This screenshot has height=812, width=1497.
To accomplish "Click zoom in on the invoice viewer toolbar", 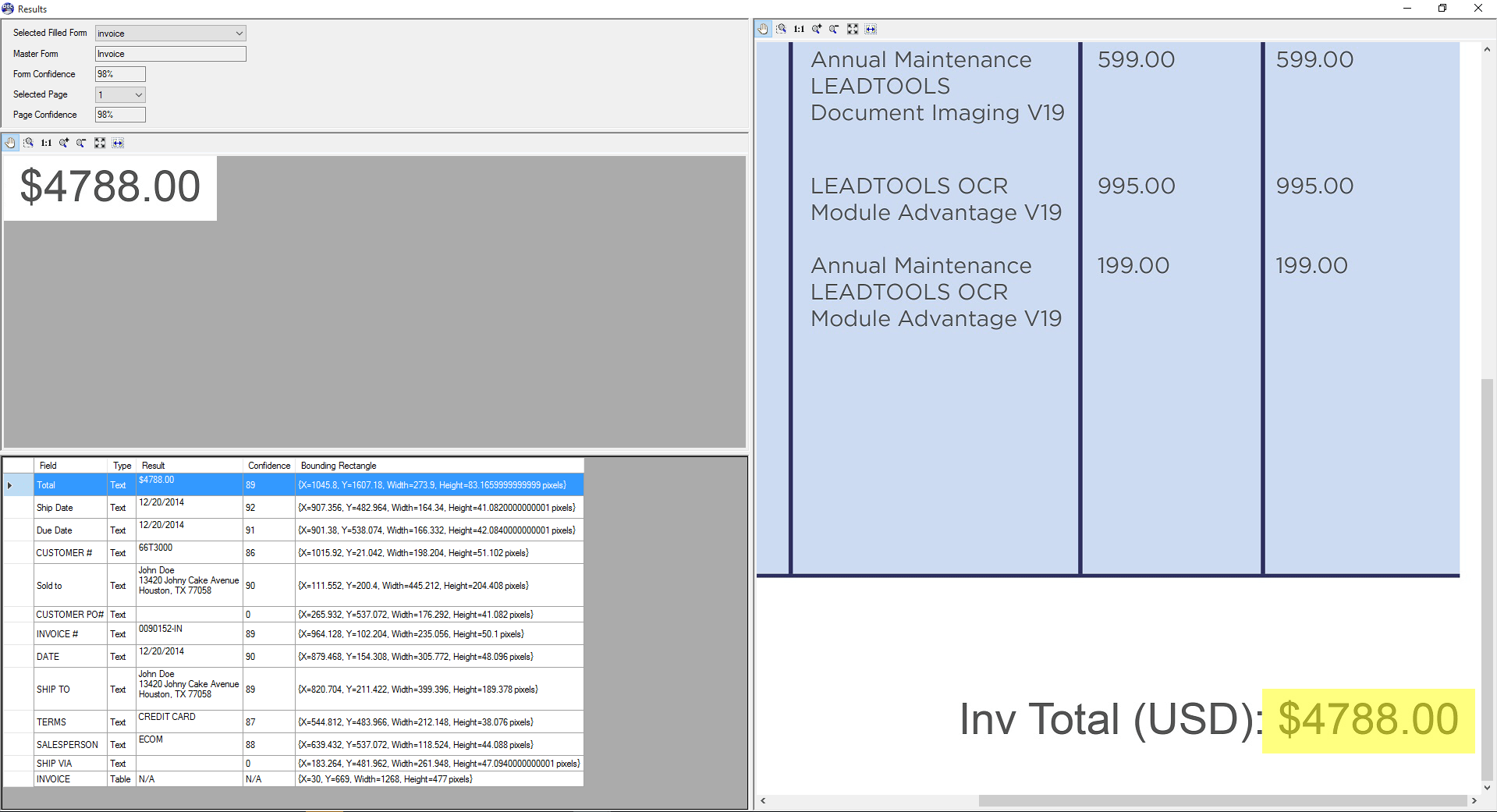I will click(817, 29).
